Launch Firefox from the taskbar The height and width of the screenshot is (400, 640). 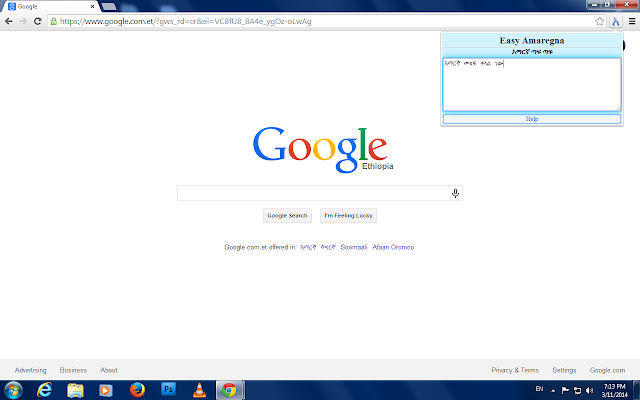[137, 390]
